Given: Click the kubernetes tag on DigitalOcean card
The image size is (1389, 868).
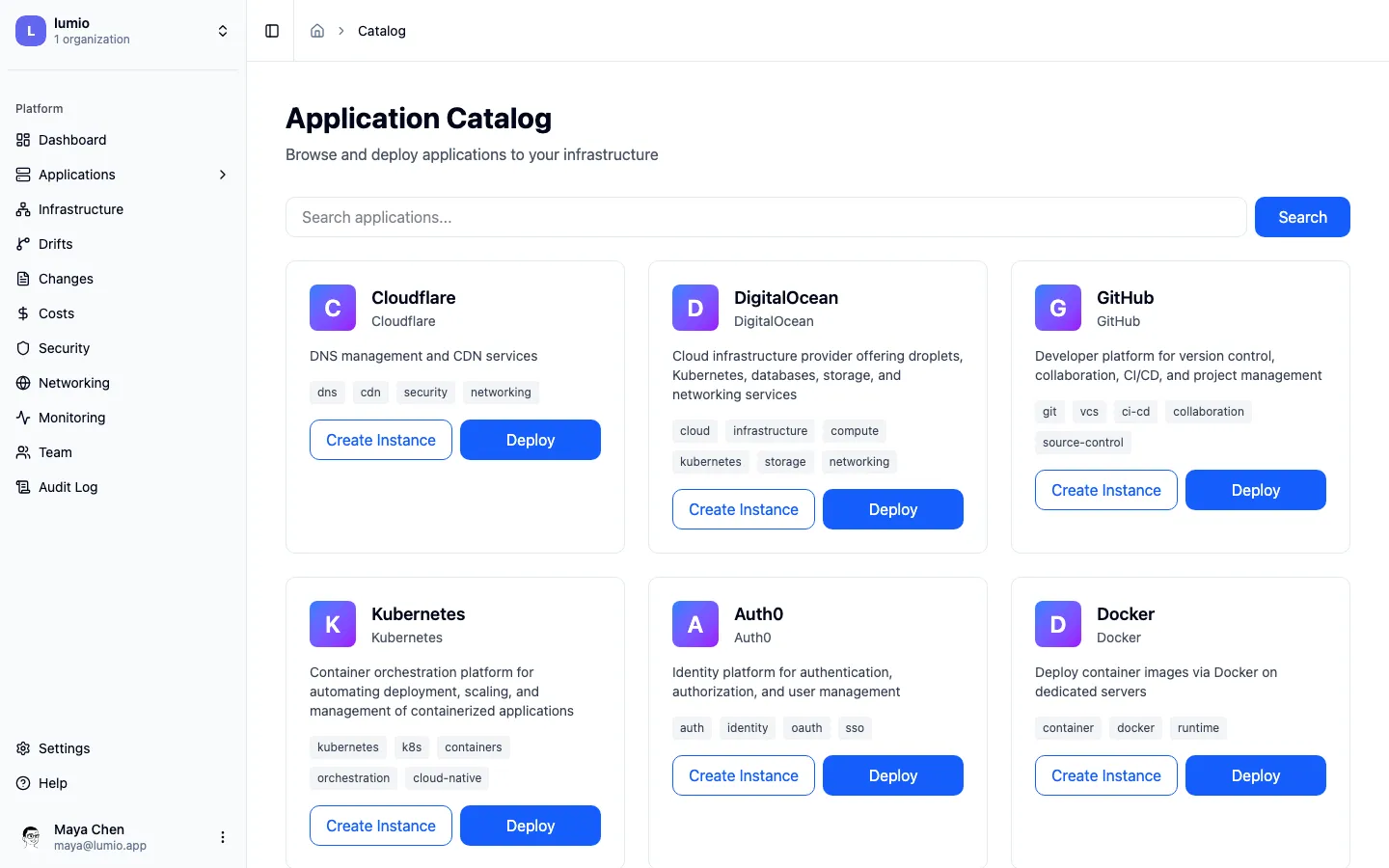Looking at the screenshot, I should coord(710,461).
